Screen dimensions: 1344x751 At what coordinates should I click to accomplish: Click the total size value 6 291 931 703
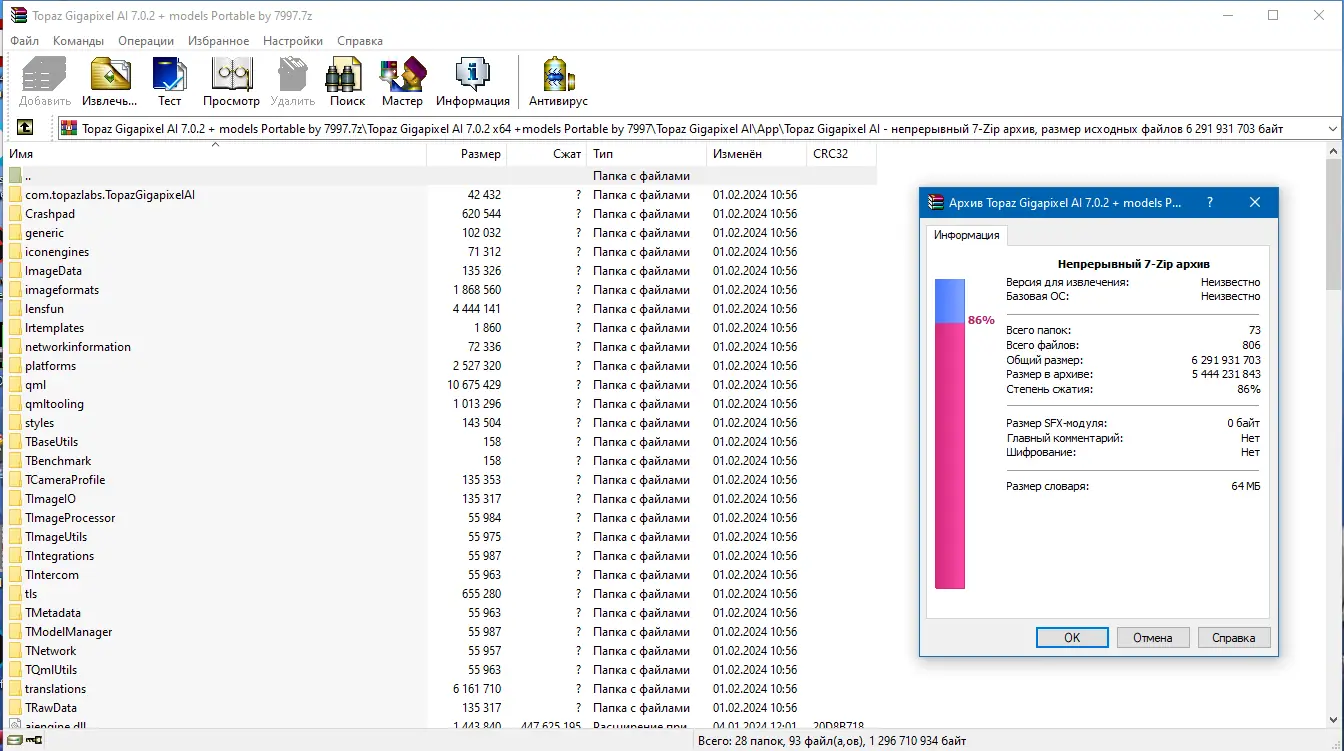[x=1226, y=360]
